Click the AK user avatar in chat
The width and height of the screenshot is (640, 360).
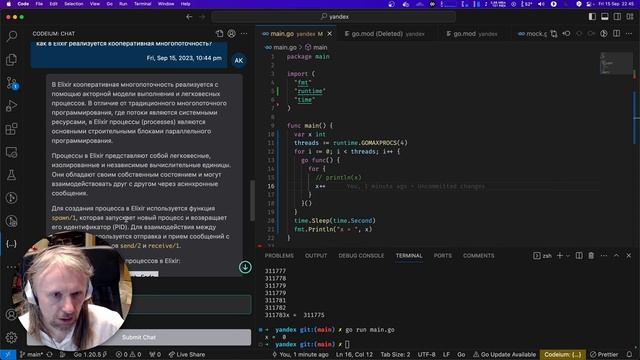click(x=239, y=60)
